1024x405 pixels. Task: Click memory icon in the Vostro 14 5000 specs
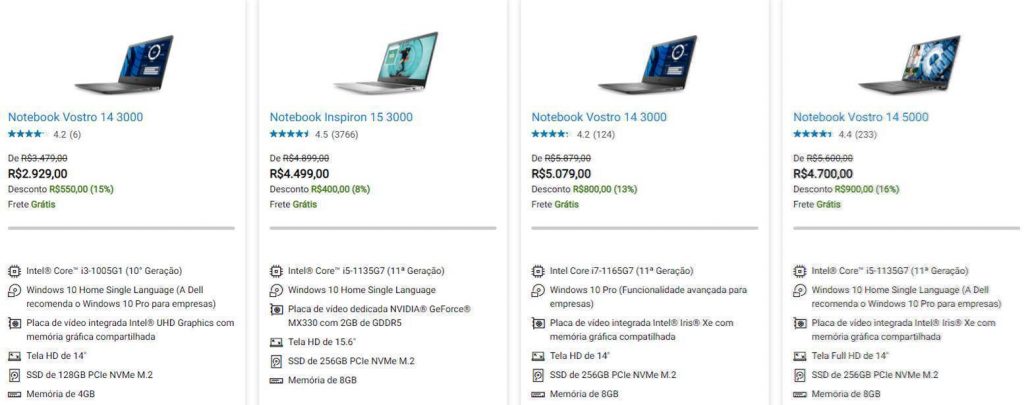tap(800, 395)
